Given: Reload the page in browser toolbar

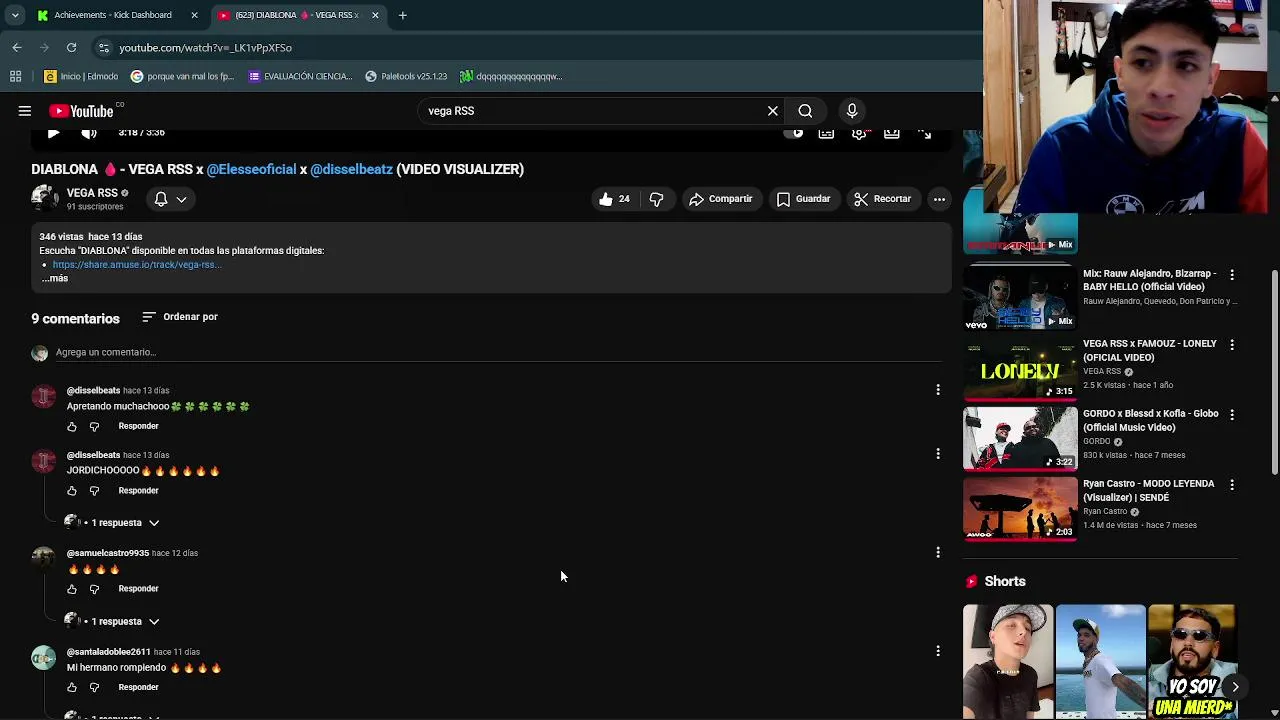Looking at the screenshot, I should pos(71,47).
